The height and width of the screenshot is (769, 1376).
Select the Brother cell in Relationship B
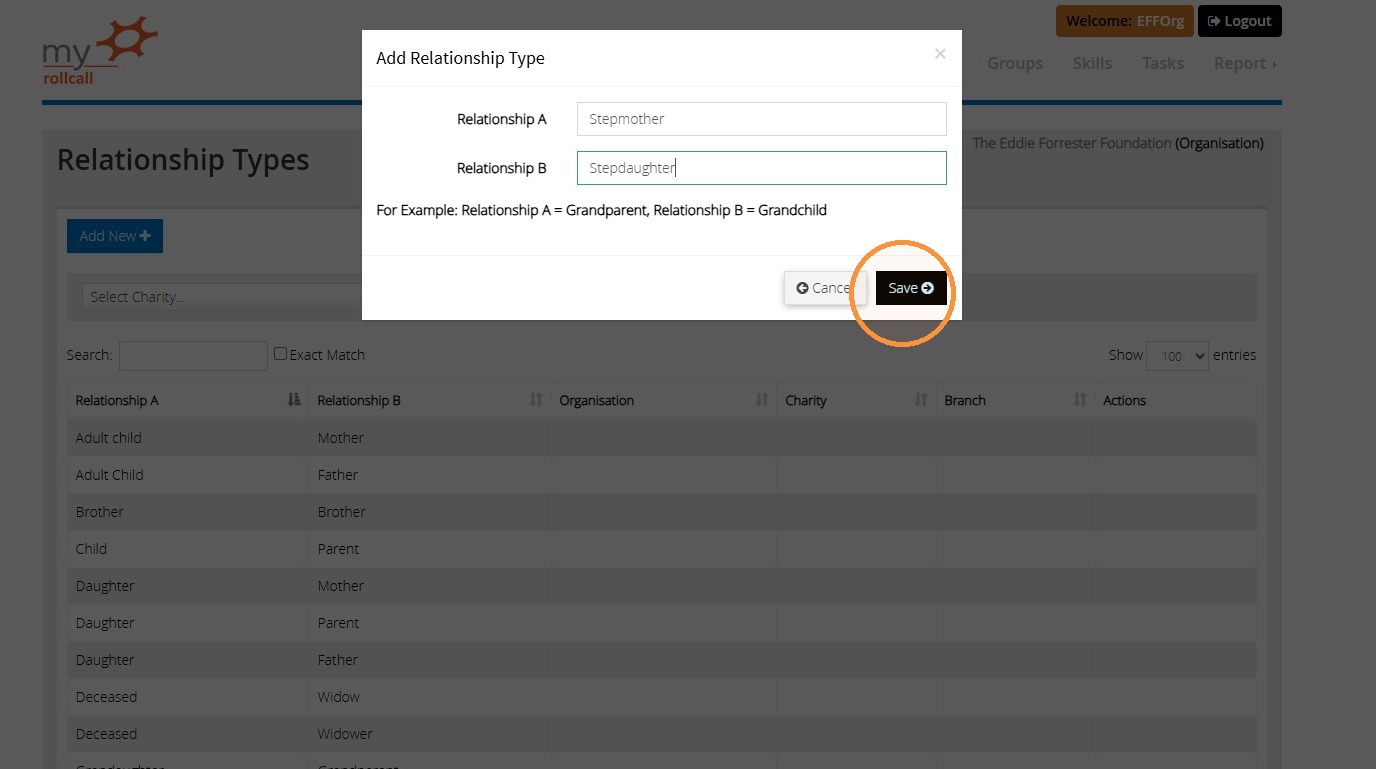[x=430, y=512]
